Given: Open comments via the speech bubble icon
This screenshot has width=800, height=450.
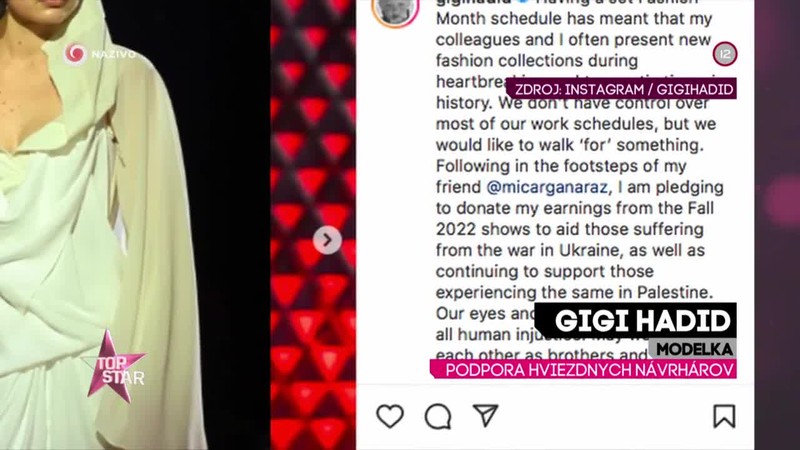Looking at the screenshot, I should click(438, 416).
